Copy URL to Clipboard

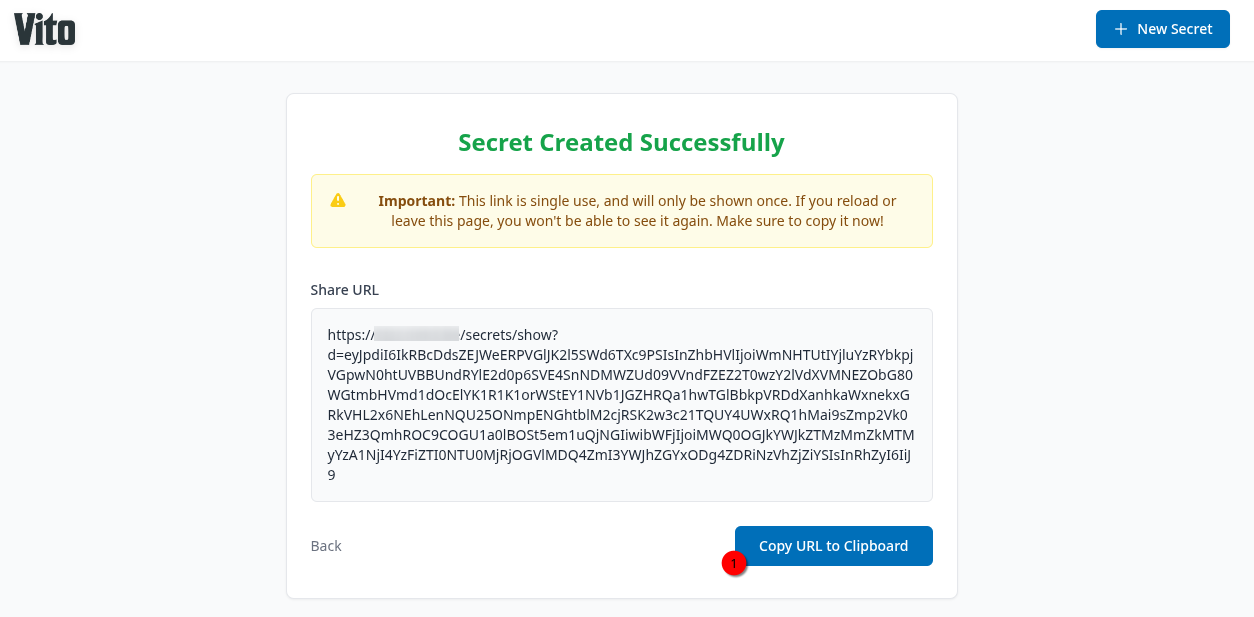834,546
